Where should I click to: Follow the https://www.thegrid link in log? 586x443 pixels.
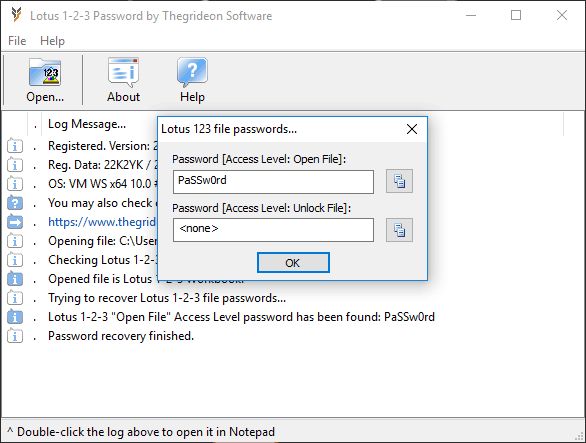click(102, 222)
